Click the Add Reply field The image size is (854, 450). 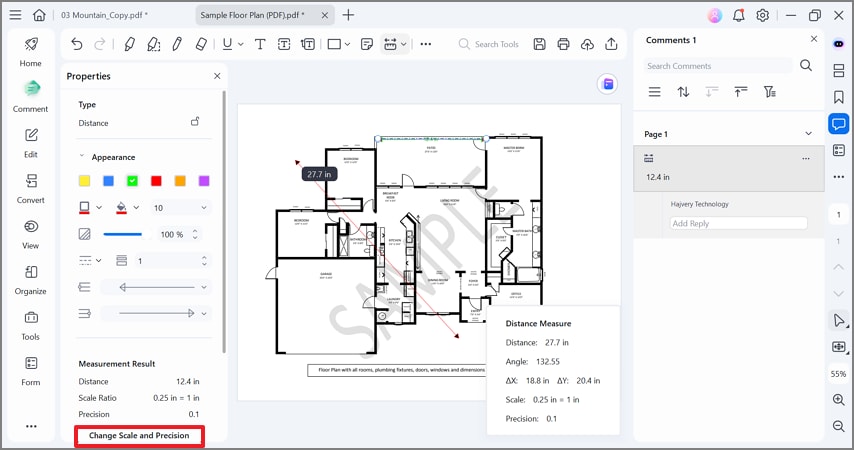coord(739,223)
